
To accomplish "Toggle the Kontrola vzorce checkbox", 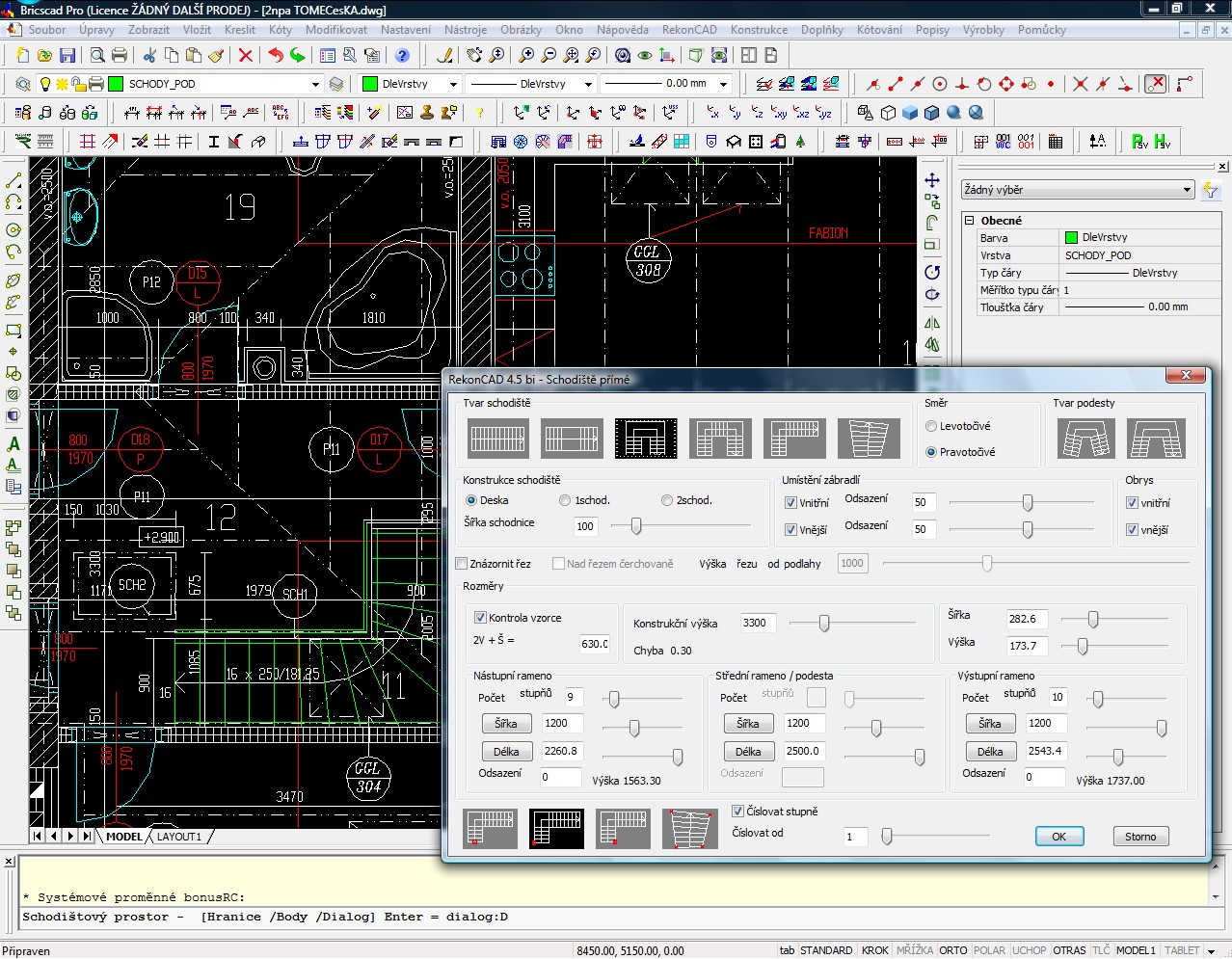I will [x=480, y=618].
